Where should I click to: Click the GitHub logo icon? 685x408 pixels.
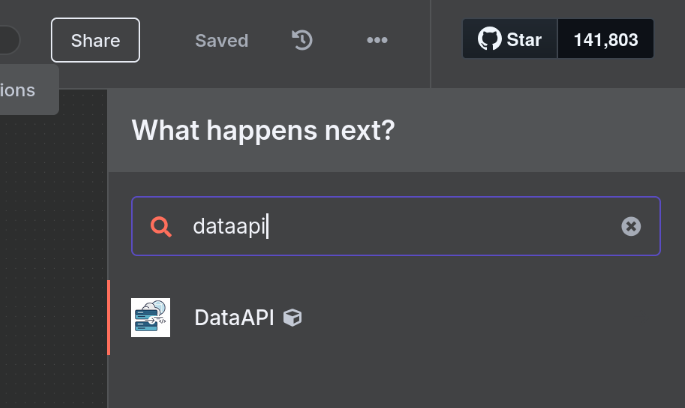pyautogui.click(x=489, y=40)
